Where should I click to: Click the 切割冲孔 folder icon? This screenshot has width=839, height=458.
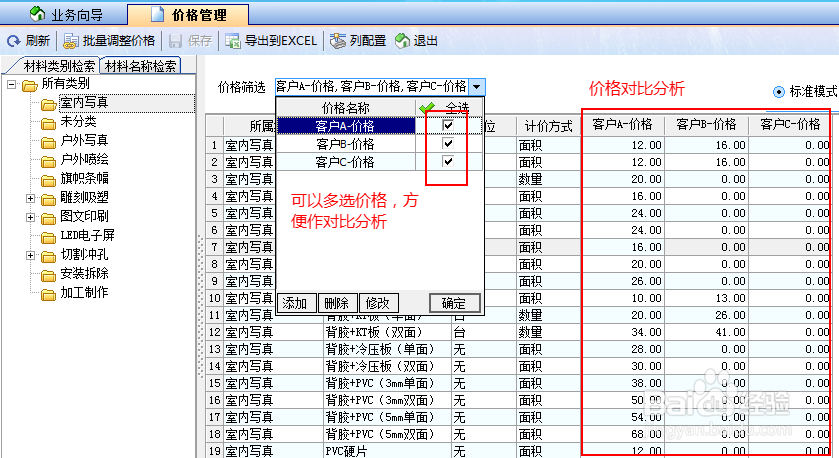(49, 256)
